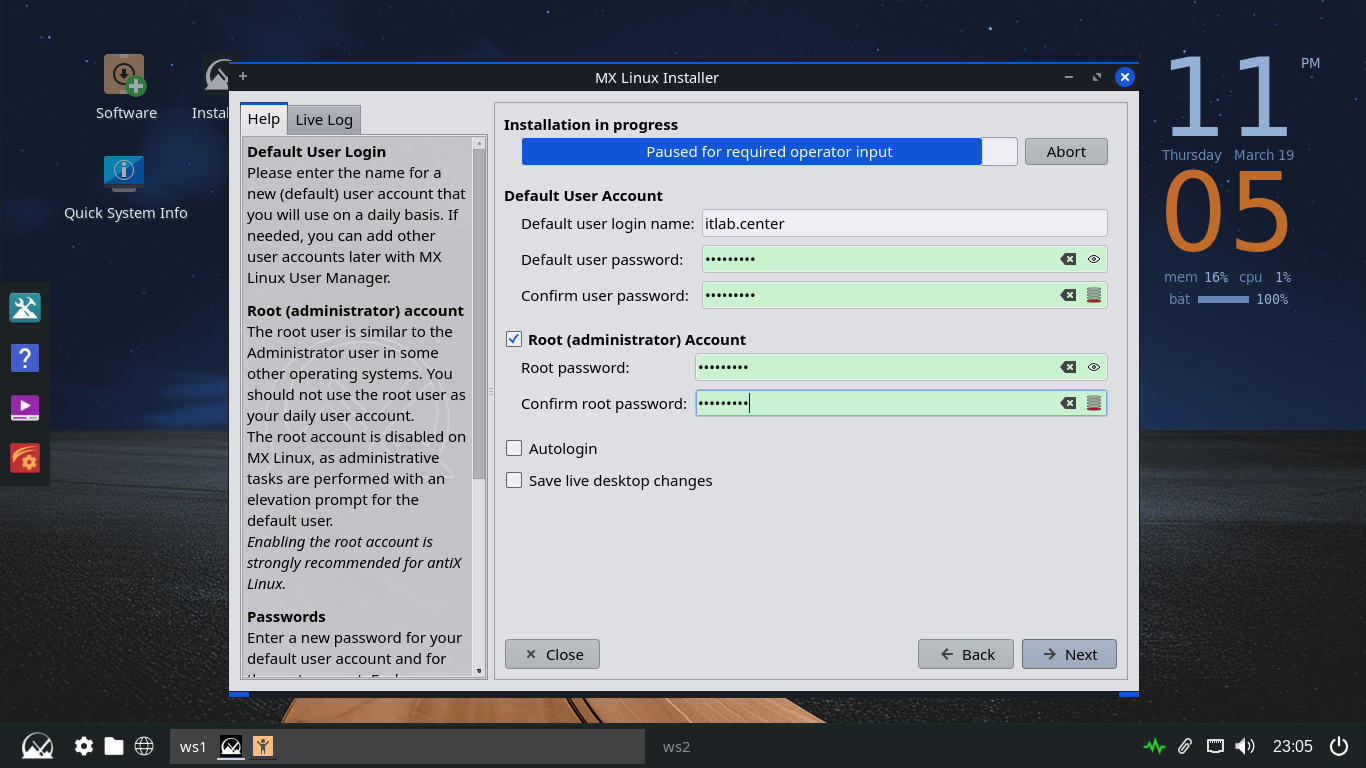1366x768 pixels.
Task: Open the power menu icon
Action: [1339, 746]
